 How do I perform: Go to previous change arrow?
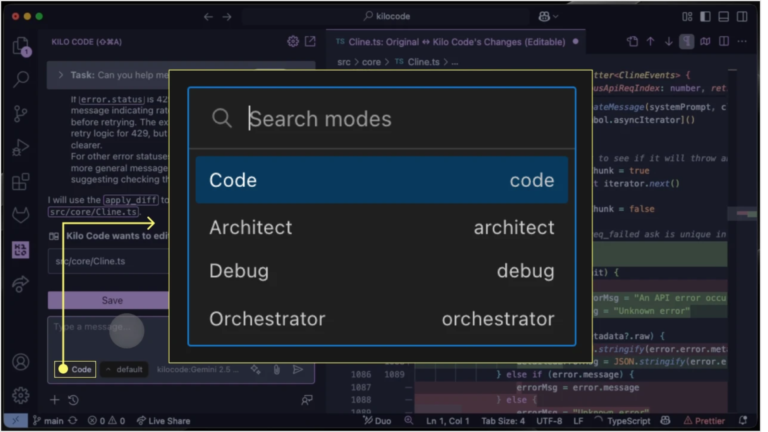pyautogui.click(x=650, y=42)
